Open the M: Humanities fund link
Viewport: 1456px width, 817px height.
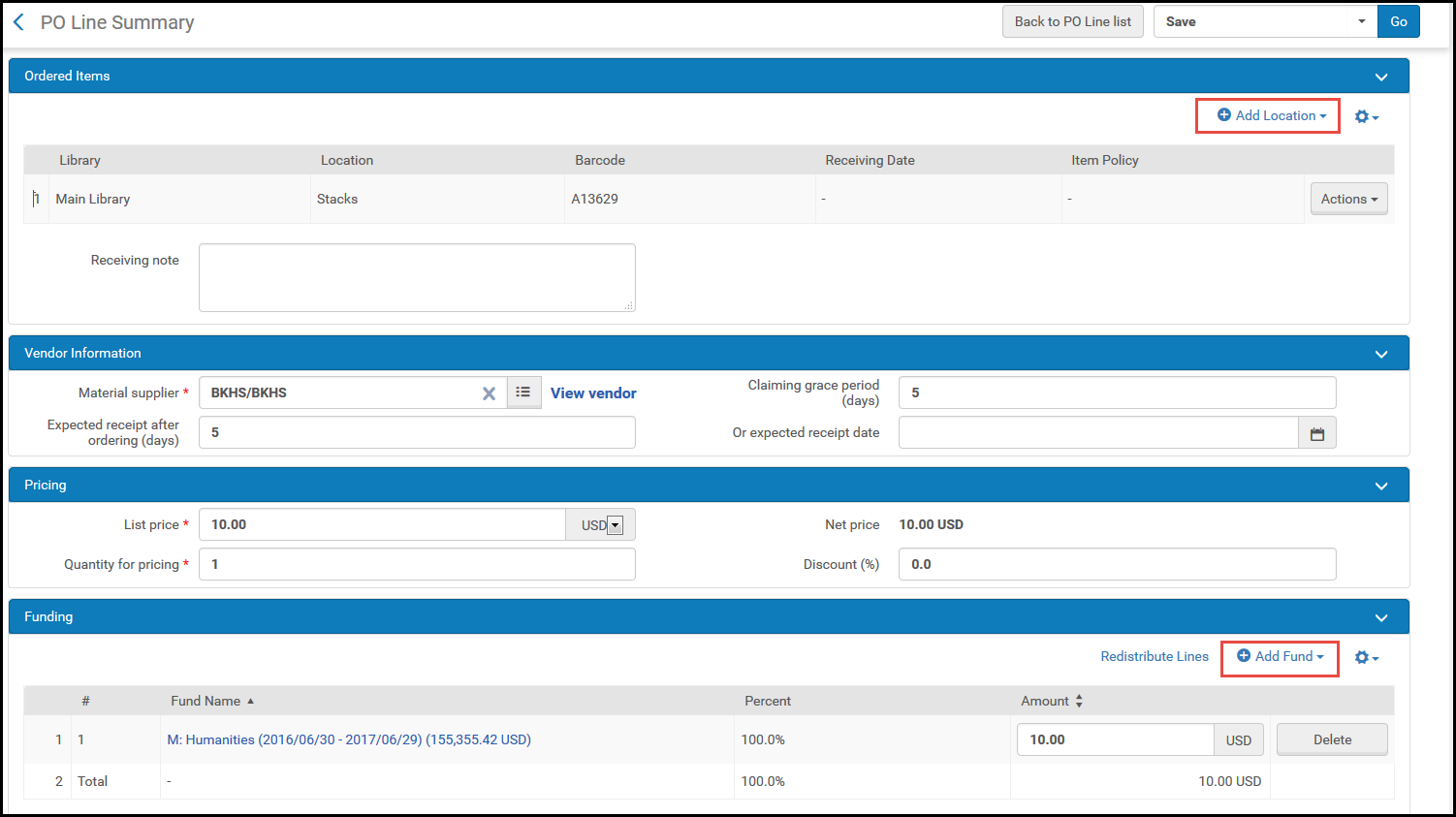(x=349, y=739)
